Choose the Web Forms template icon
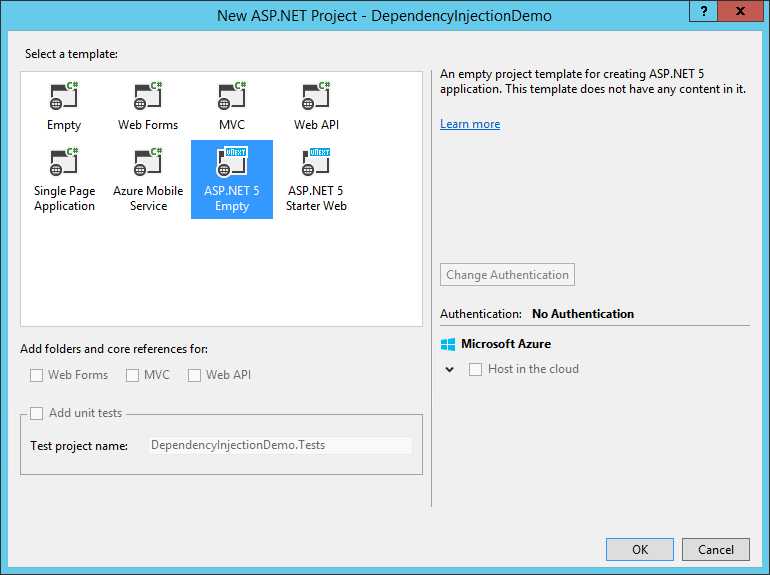The height and width of the screenshot is (575, 770). pyautogui.click(x=148, y=96)
